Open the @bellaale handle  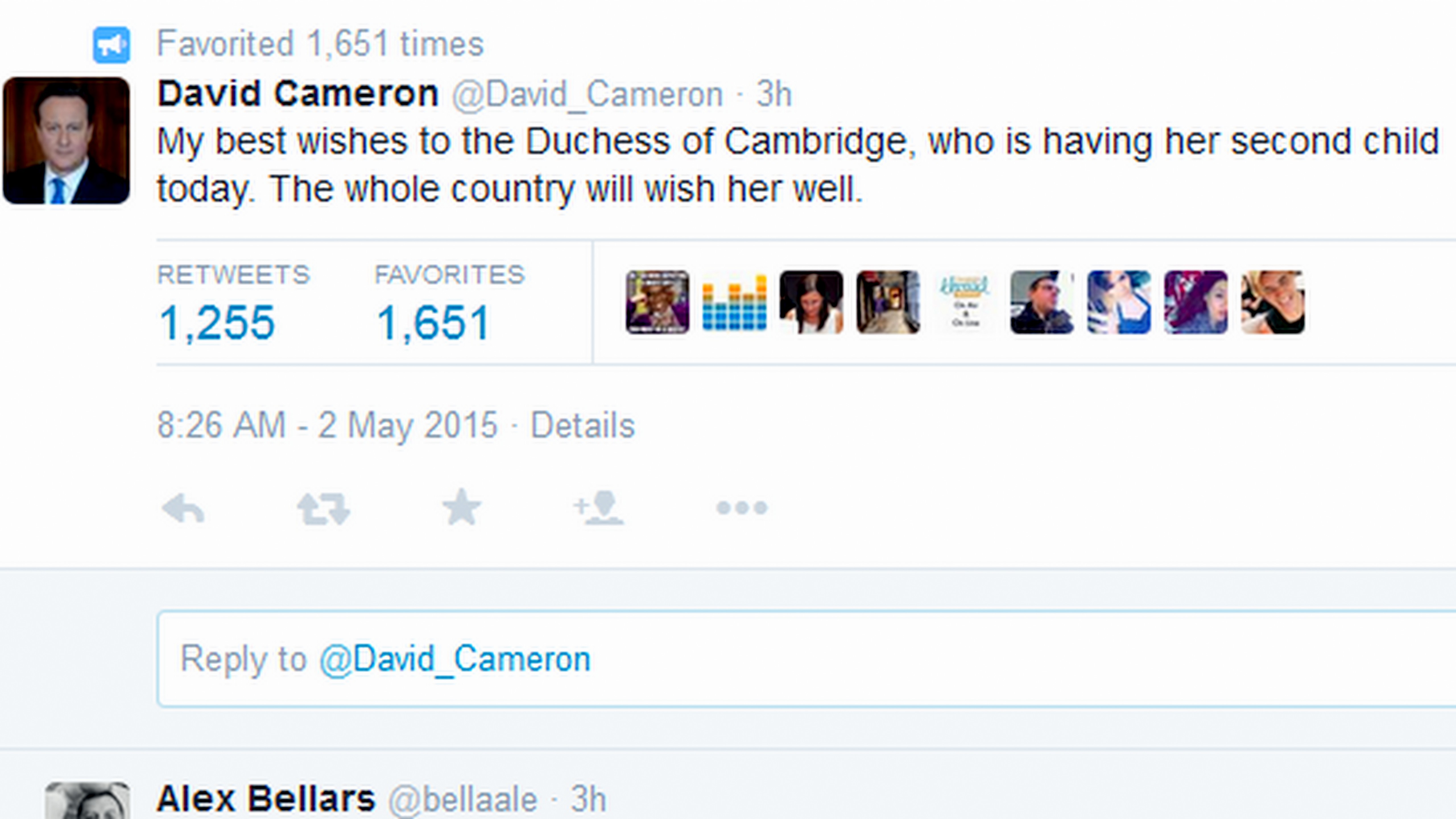click(x=462, y=799)
